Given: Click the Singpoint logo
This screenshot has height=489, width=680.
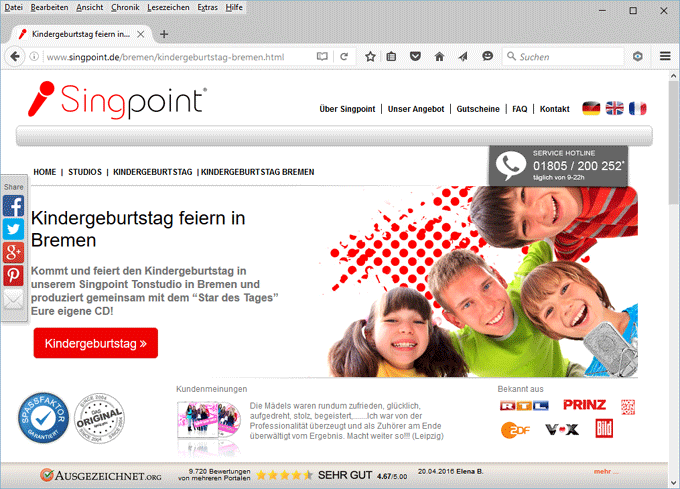Looking at the screenshot, I should tap(117, 100).
